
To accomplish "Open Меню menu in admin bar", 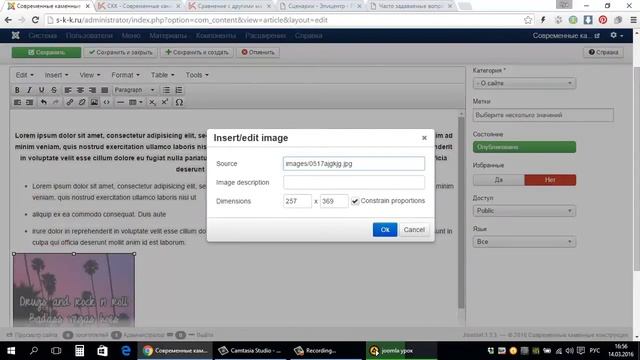I will [131, 36].
